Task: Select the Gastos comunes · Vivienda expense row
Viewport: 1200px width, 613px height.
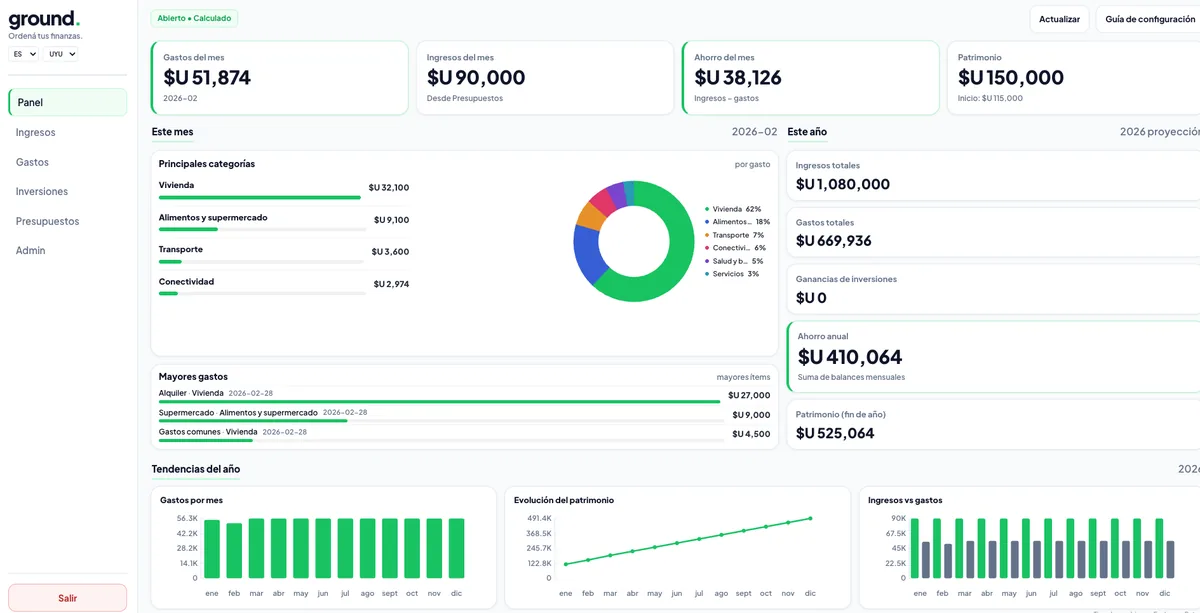Action: [x=464, y=434]
